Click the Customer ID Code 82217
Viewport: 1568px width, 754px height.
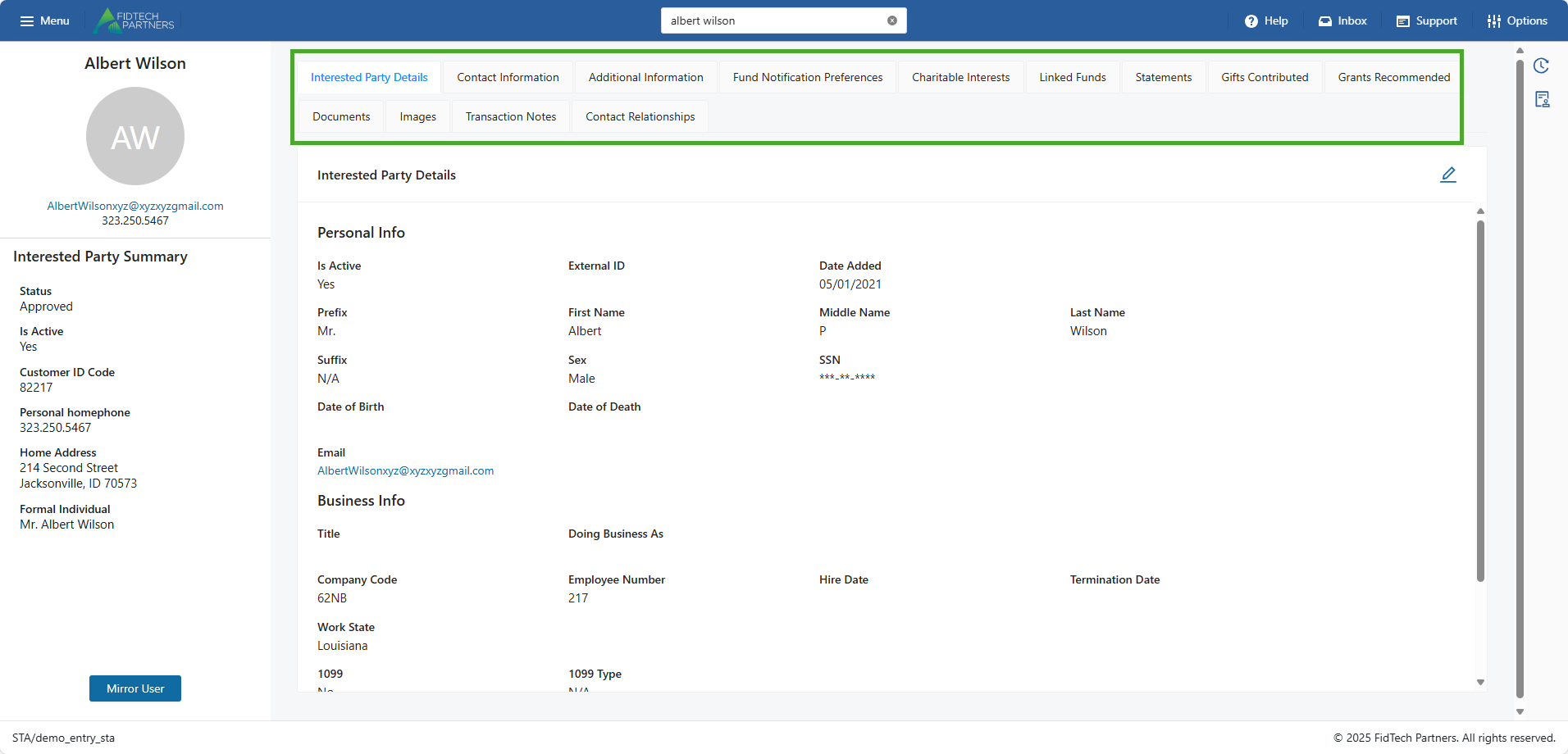(36, 388)
